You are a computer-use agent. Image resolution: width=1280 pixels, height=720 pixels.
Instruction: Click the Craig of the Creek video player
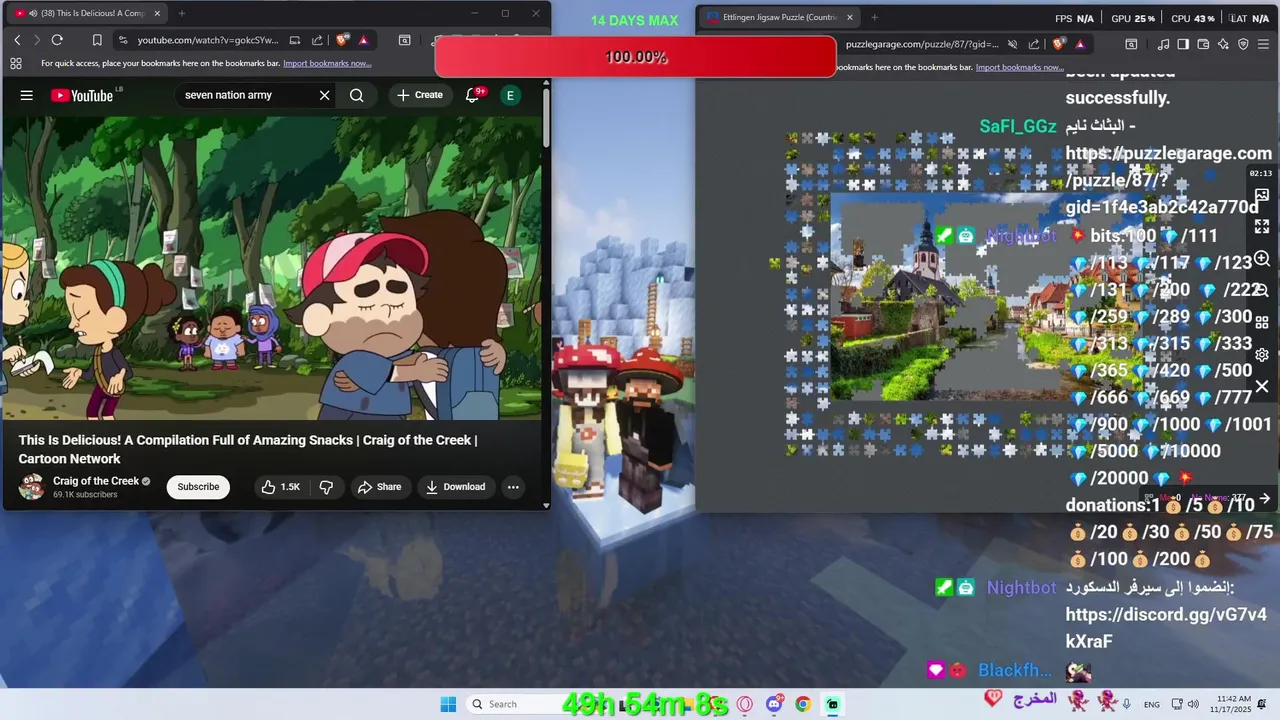click(271, 268)
